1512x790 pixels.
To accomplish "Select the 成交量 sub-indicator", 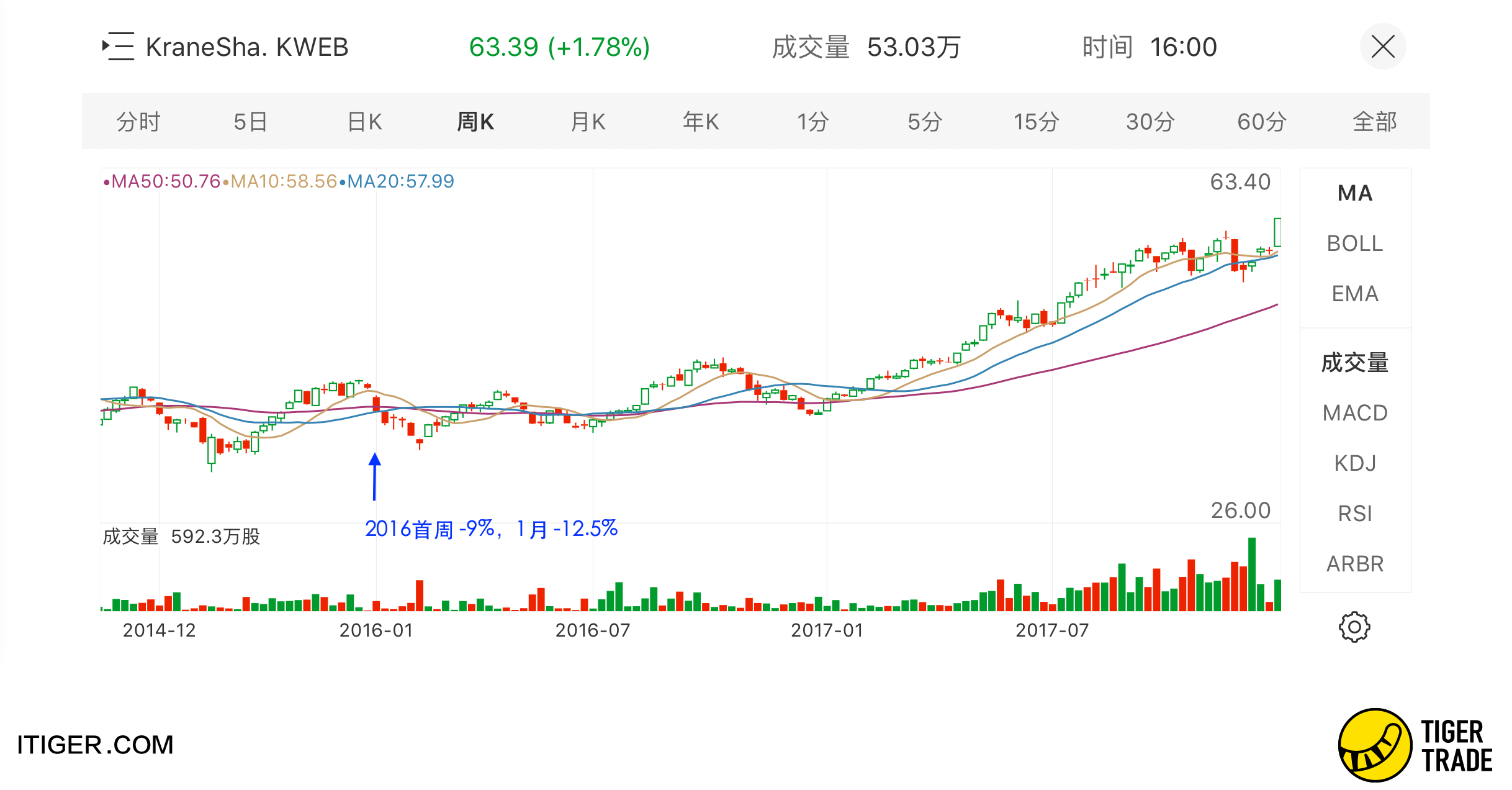I will point(1354,363).
